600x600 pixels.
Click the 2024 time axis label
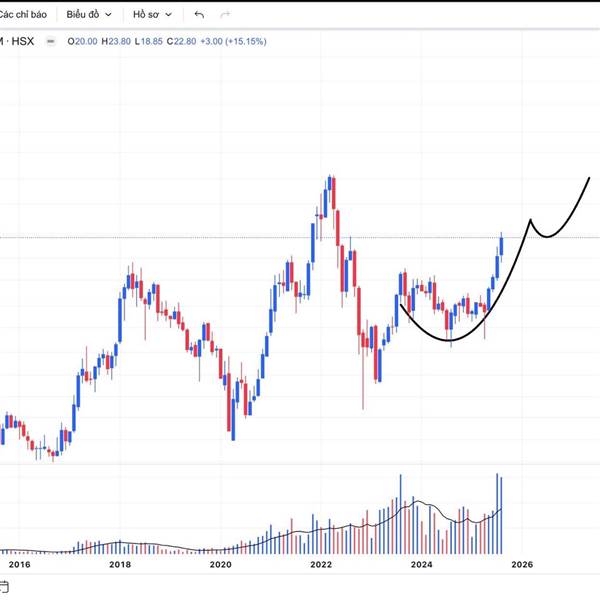(x=422, y=564)
